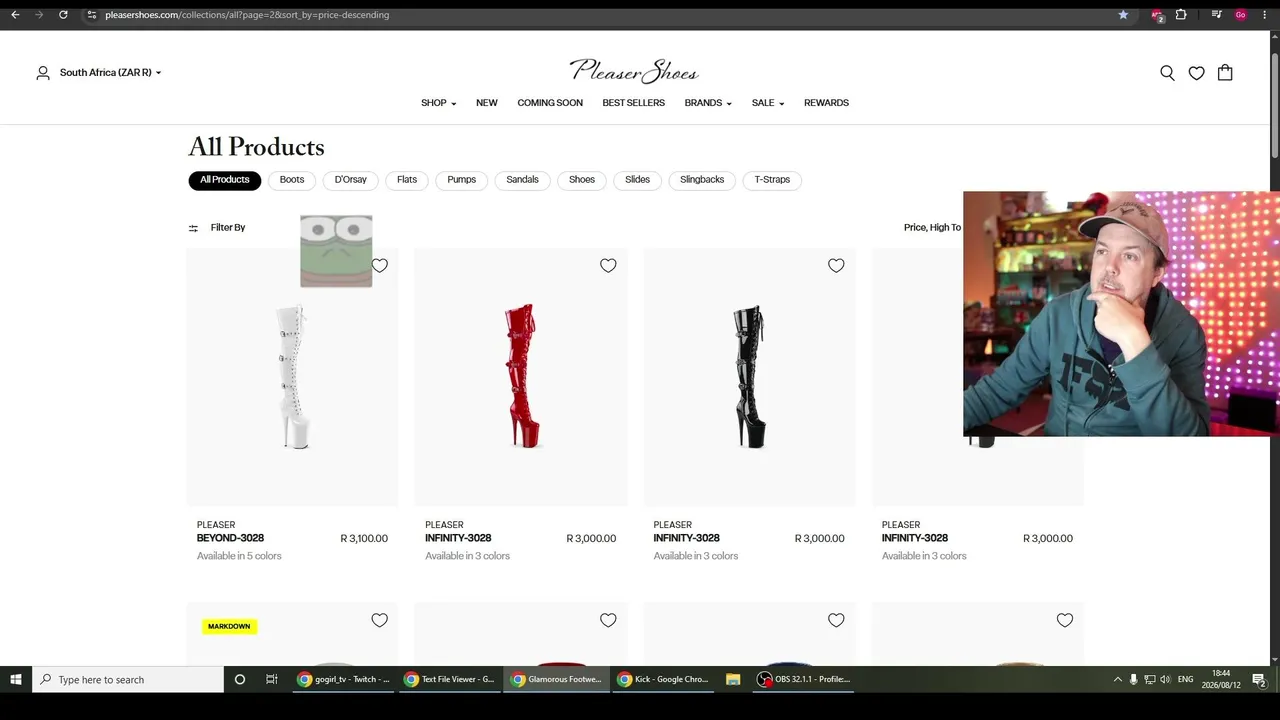Open the BEST SELLERS menu item

(633, 103)
